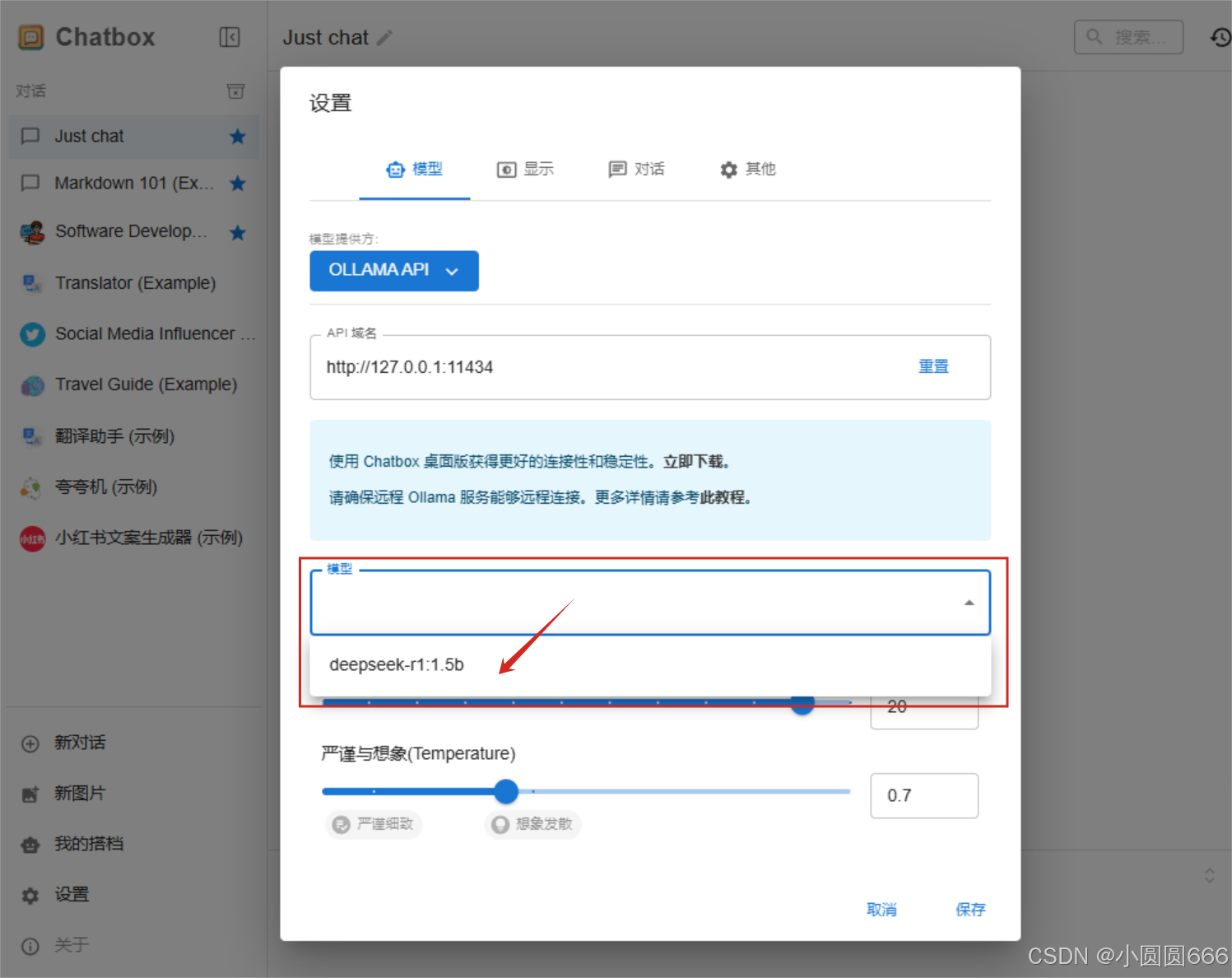1232x978 pixels.
Task: Click 取消 to cancel settings
Action: coord(881,910)
